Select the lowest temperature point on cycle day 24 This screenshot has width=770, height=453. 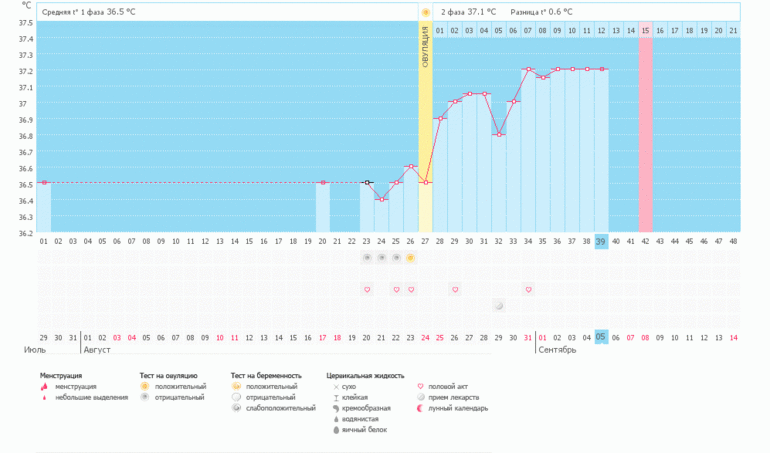(x=382, y=199)
